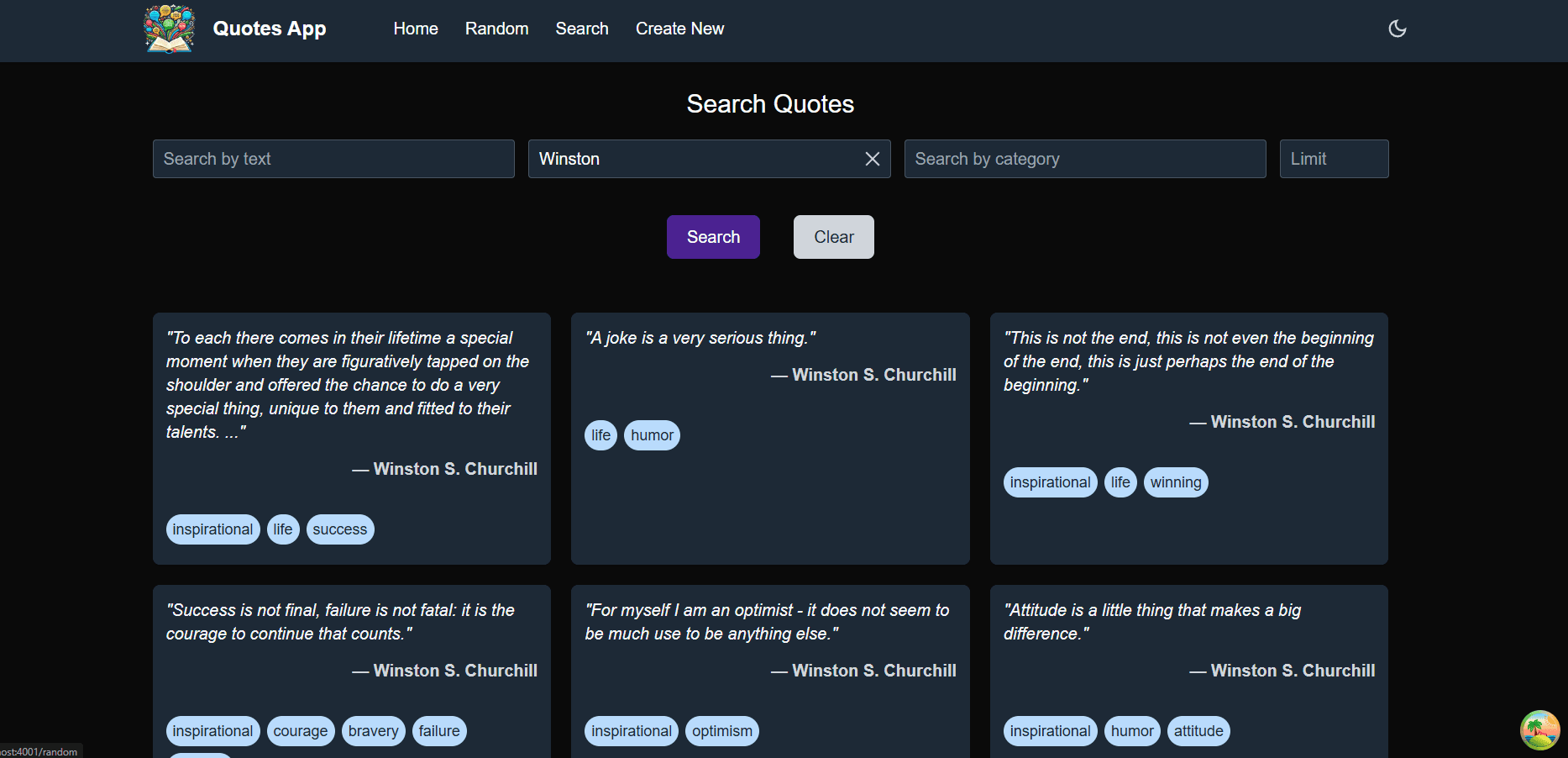
Task: Go to the Random page
Action: (x=496, y=29)
